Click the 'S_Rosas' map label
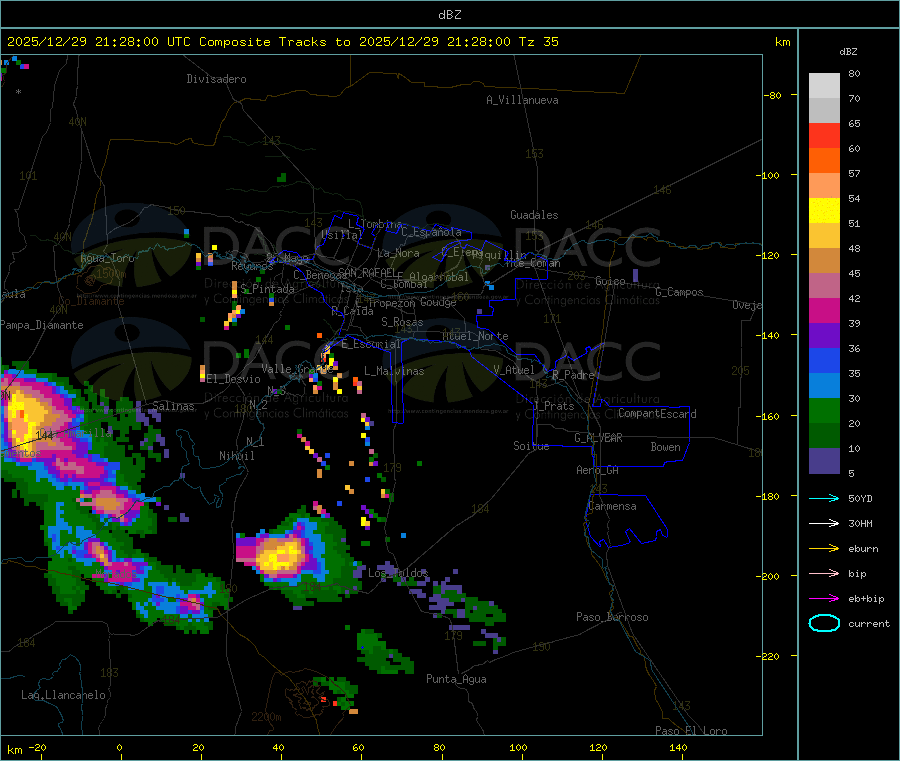 (402, 322)
